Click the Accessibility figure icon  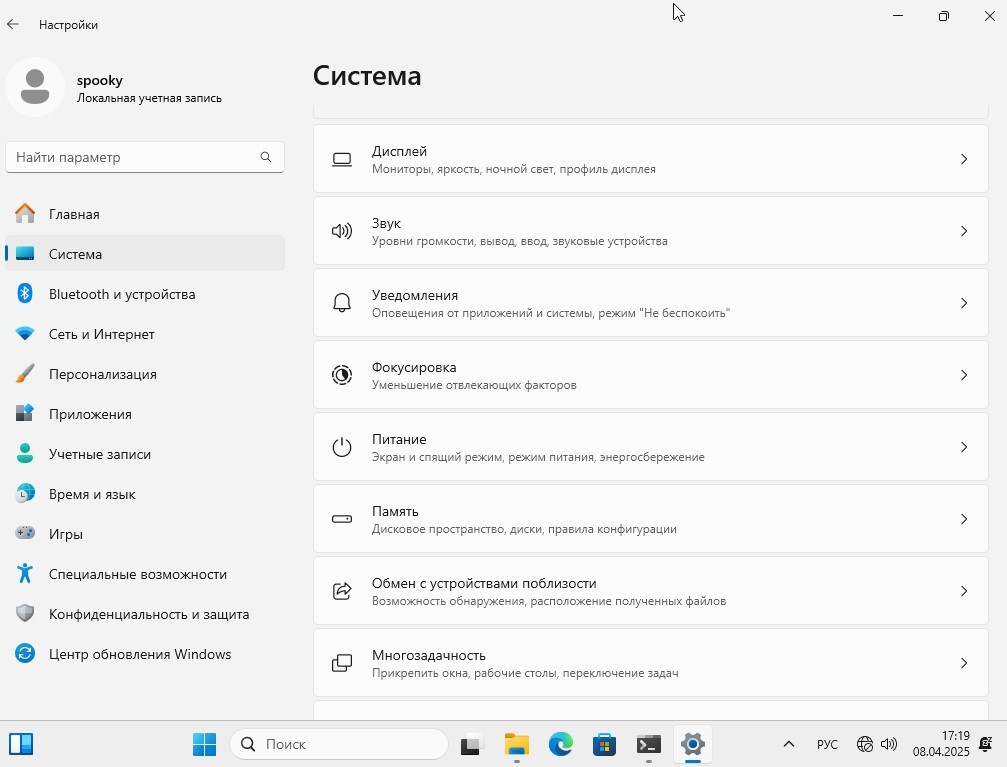[x=25, y=573]
